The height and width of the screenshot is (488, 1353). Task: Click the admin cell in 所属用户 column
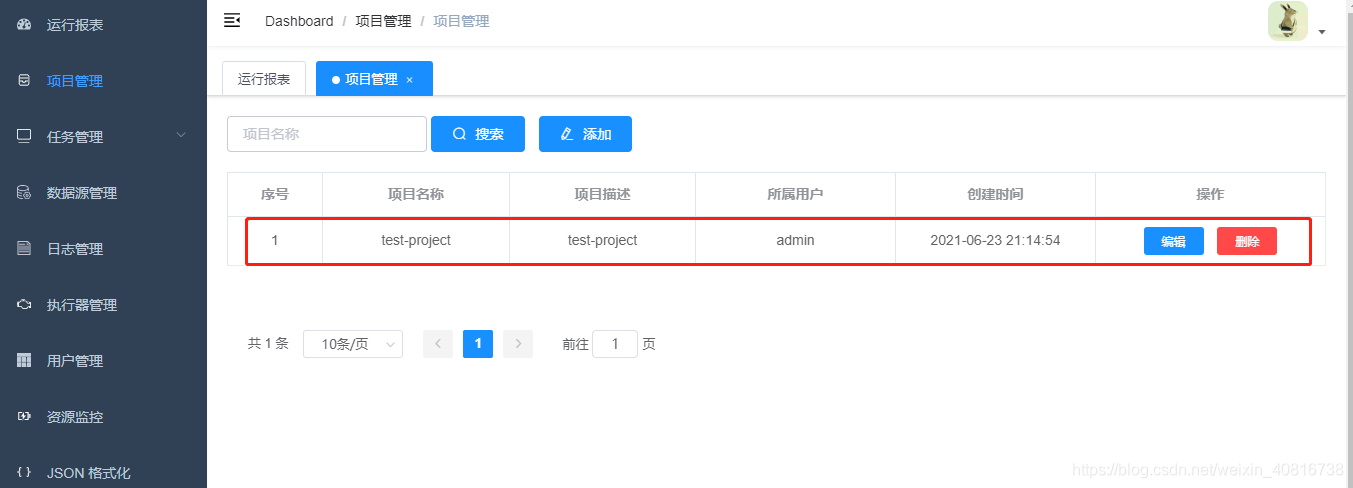[x=795, y=241]
